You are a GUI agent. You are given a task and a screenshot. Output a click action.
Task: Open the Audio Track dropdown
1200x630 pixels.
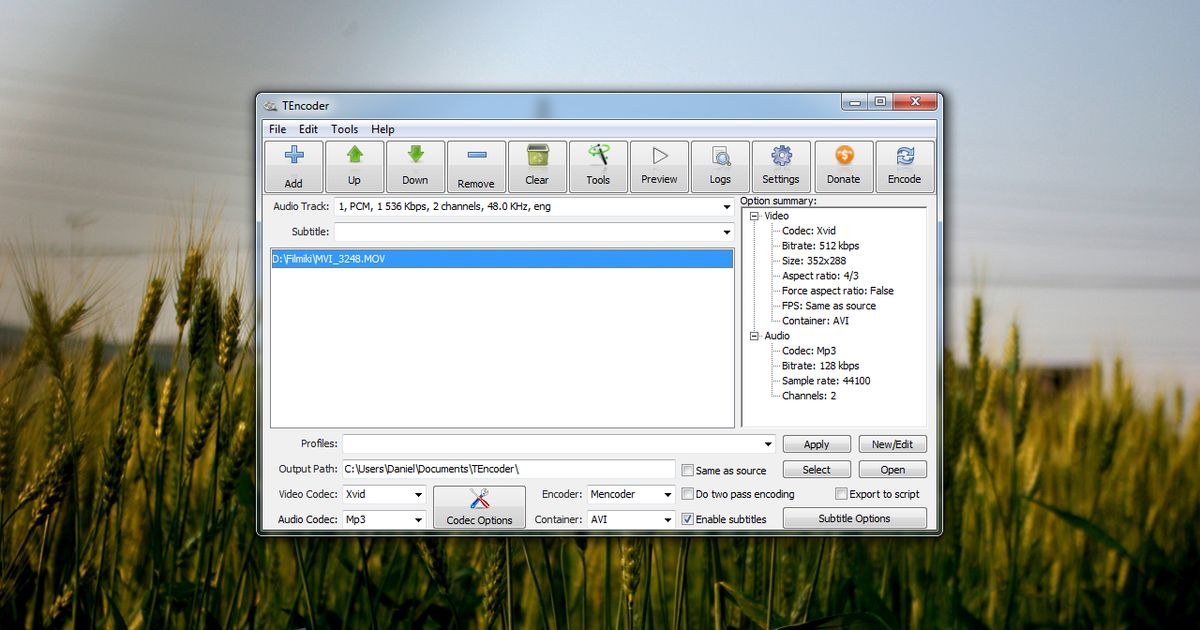727,207
